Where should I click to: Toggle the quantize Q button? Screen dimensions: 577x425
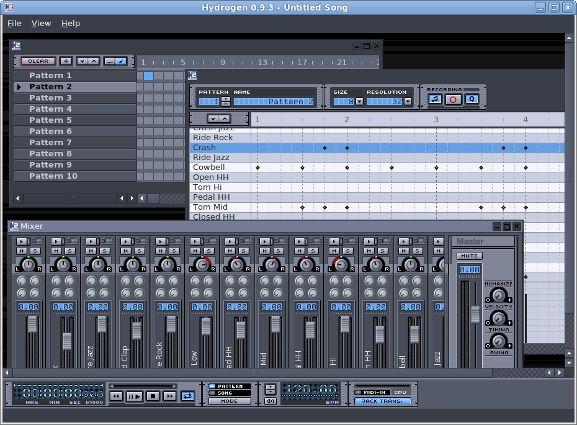(x=472, y=99)
